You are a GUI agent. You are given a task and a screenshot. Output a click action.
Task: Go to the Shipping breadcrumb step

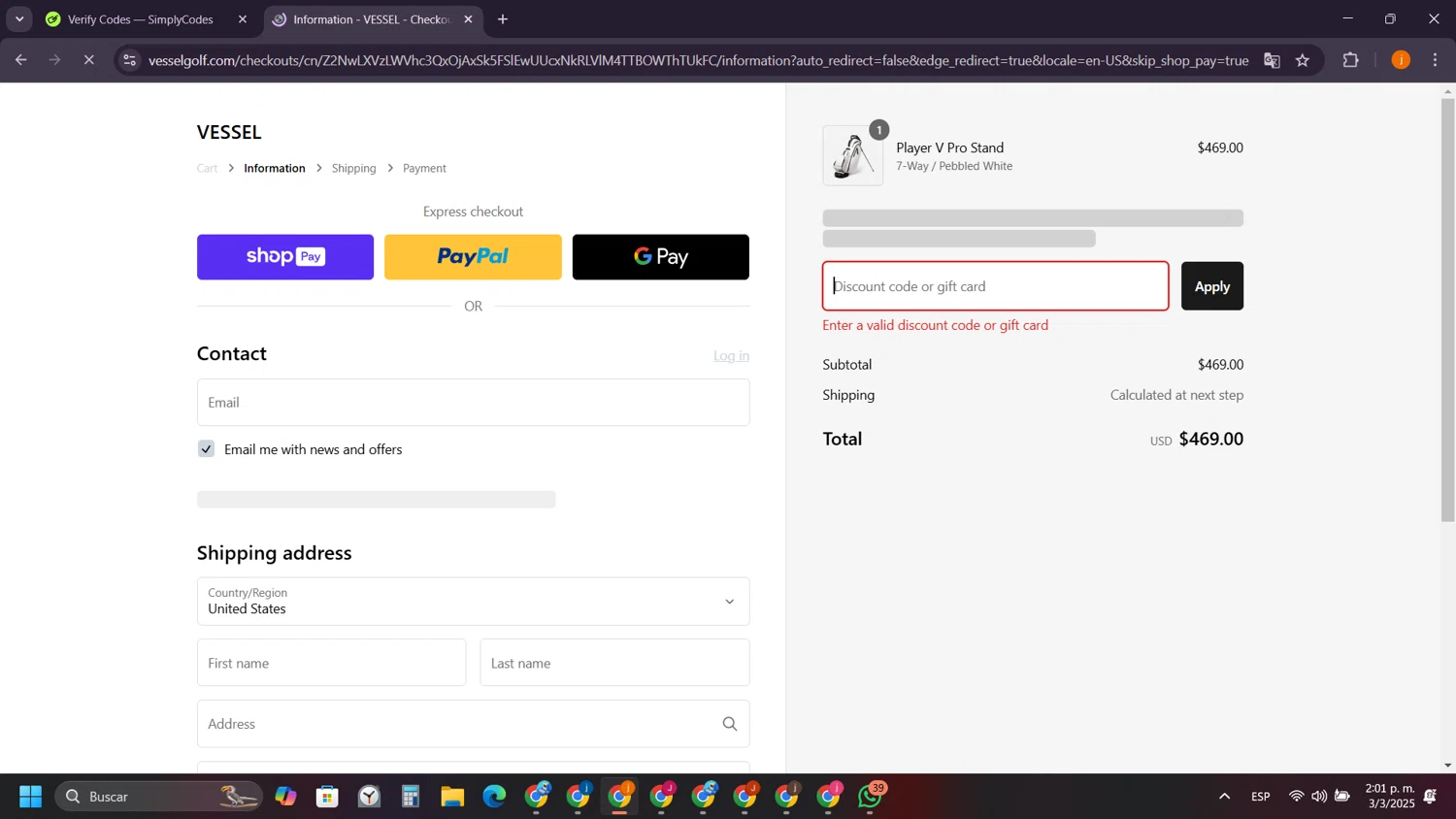coord(353,169)
